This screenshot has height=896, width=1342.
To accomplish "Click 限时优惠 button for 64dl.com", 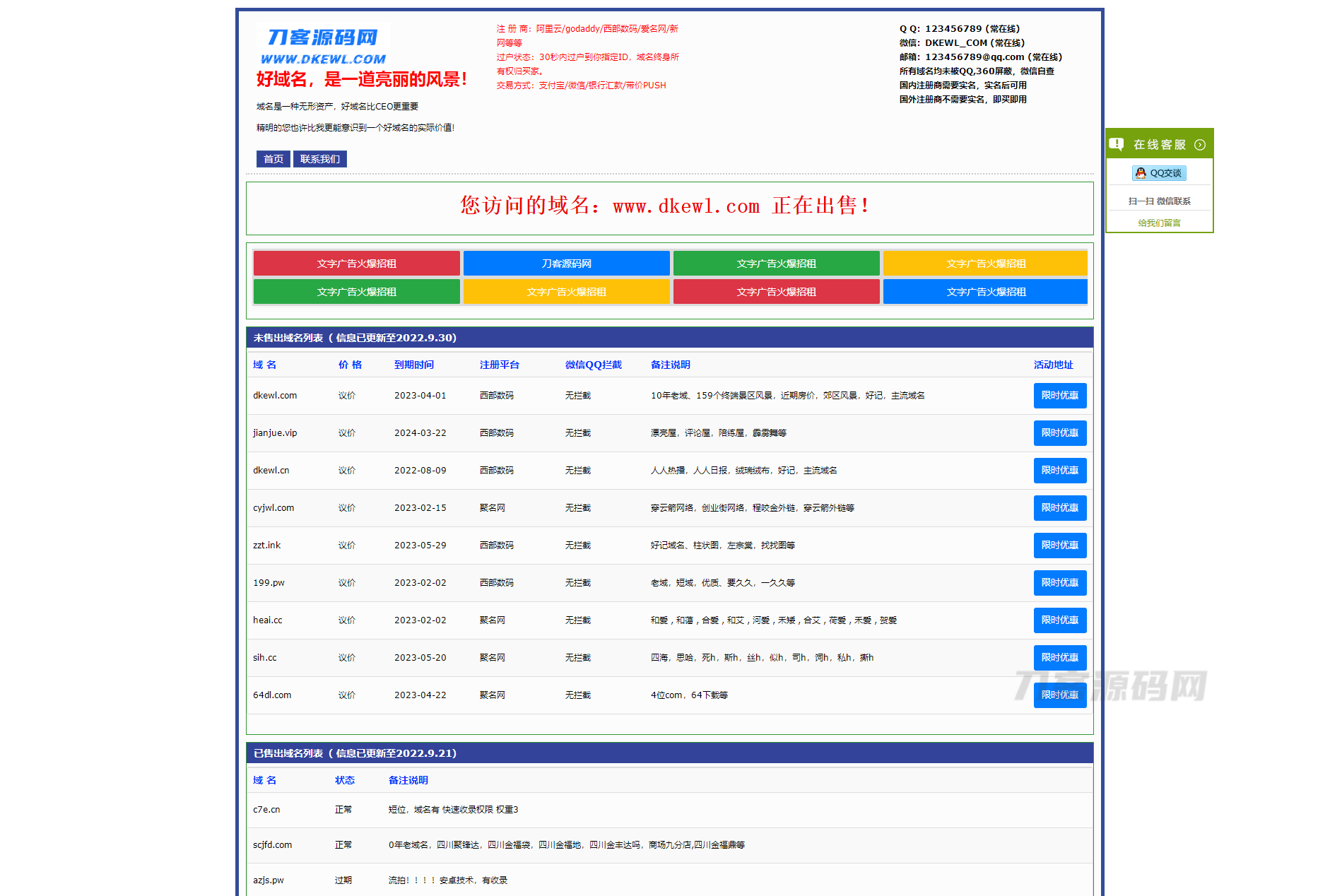I will pos(1059,695).
